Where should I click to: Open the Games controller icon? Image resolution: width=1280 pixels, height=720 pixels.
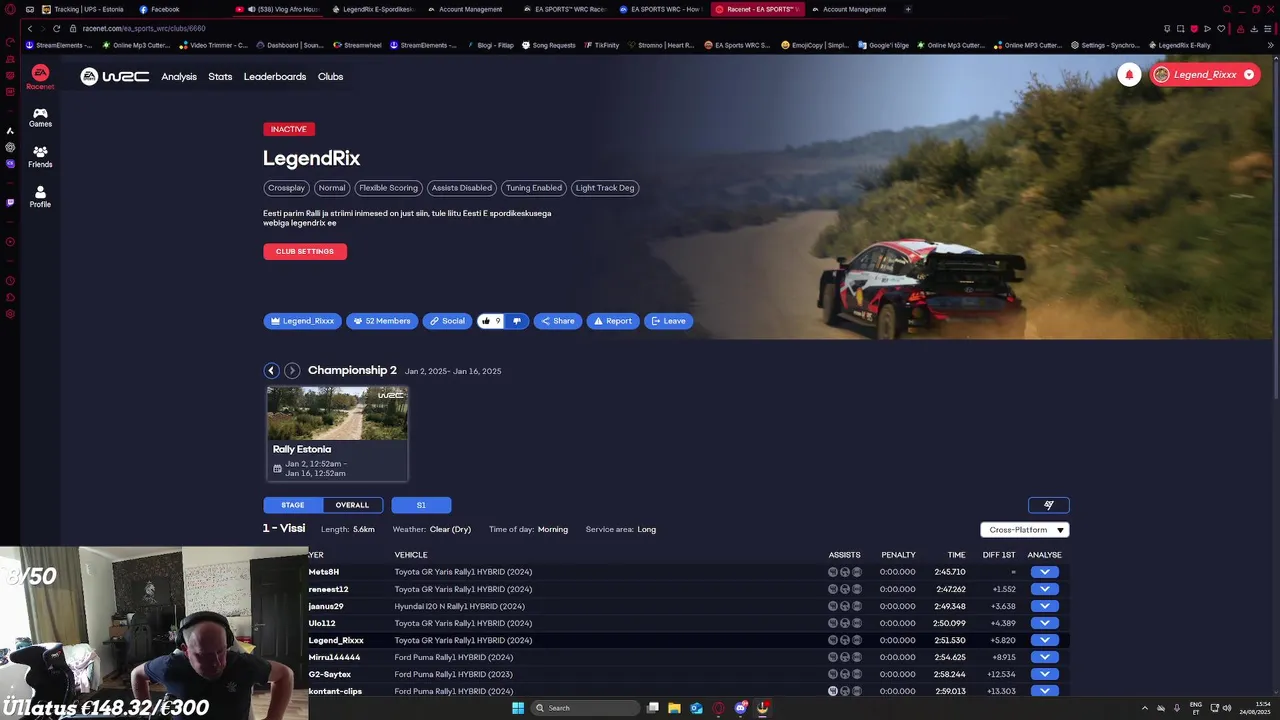click(40, 117)
